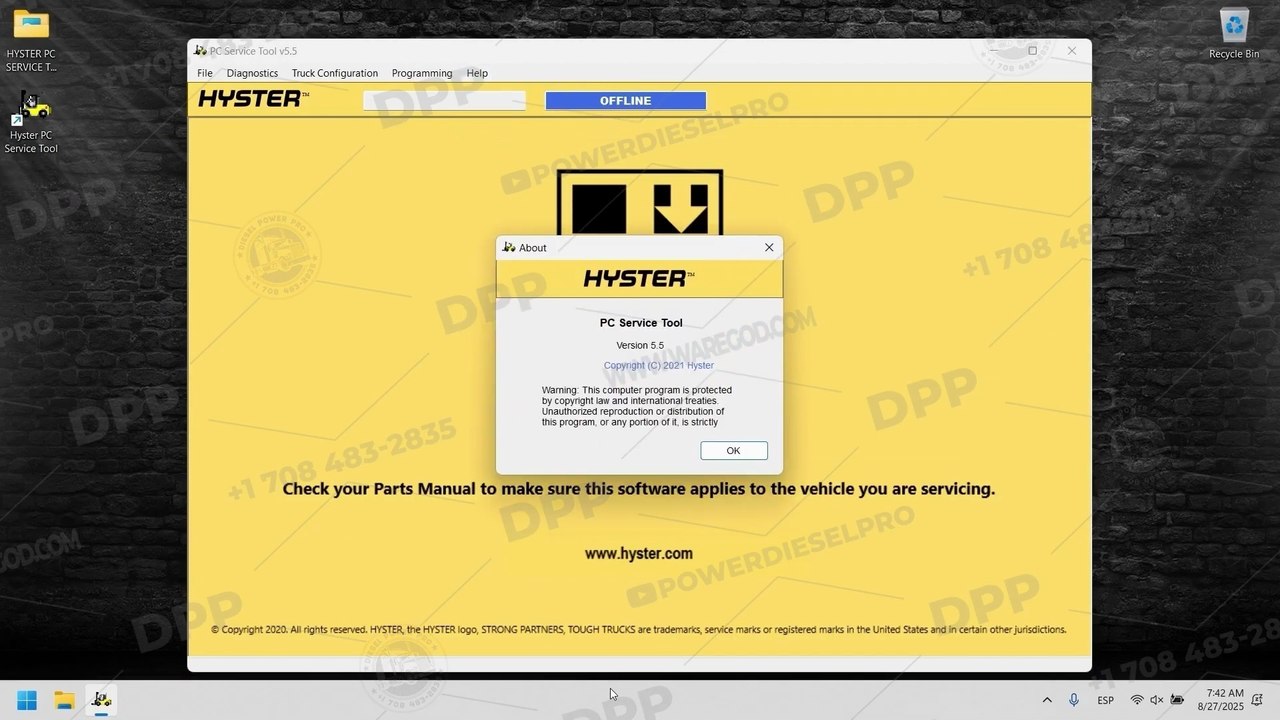Click the HYSTER logo in the main window header
Image resolution: width=1280 pixels, height=720 pixels.
(254, 98)
